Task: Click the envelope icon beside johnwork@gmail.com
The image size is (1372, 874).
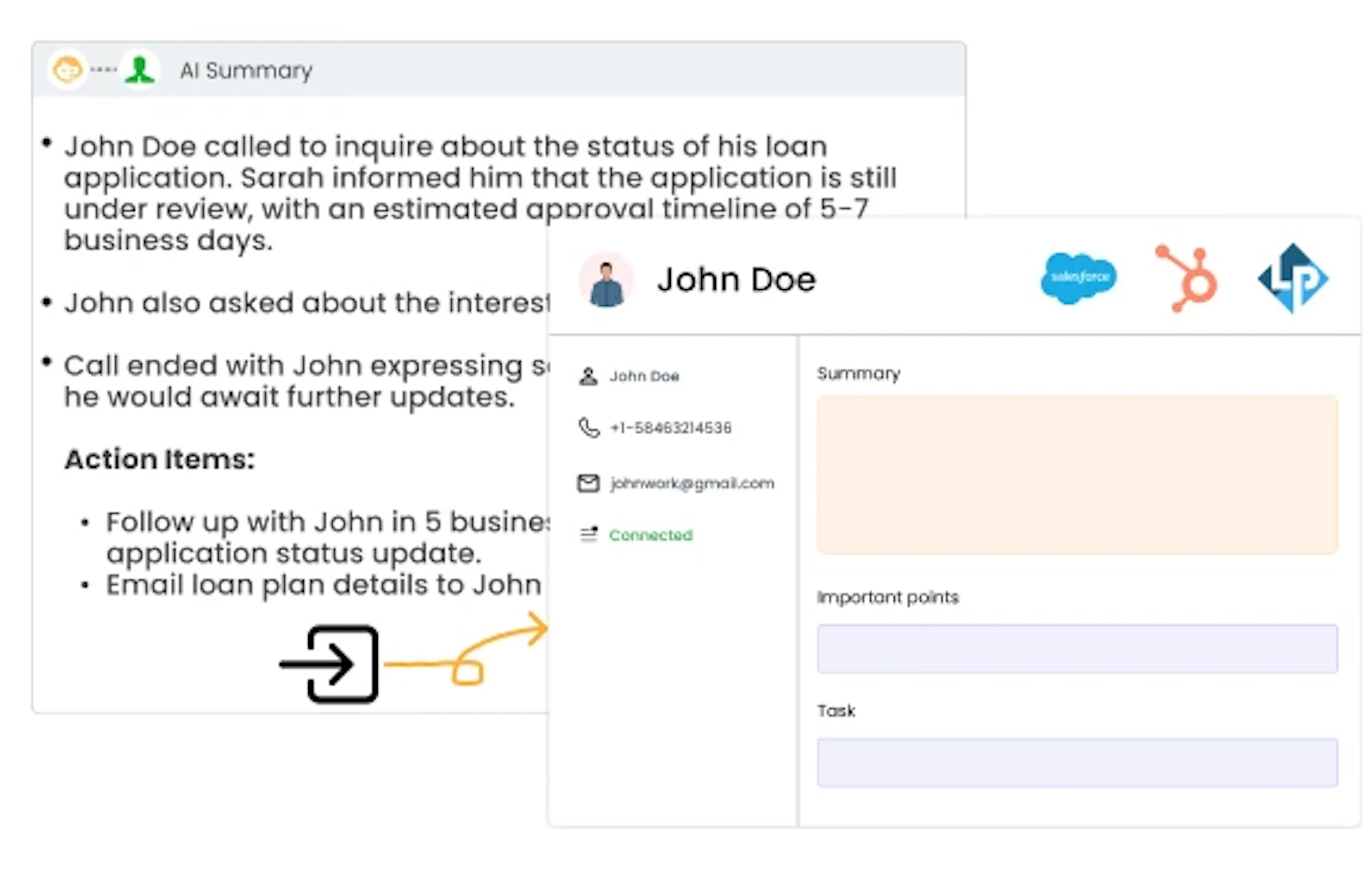Action: point(588,483)
